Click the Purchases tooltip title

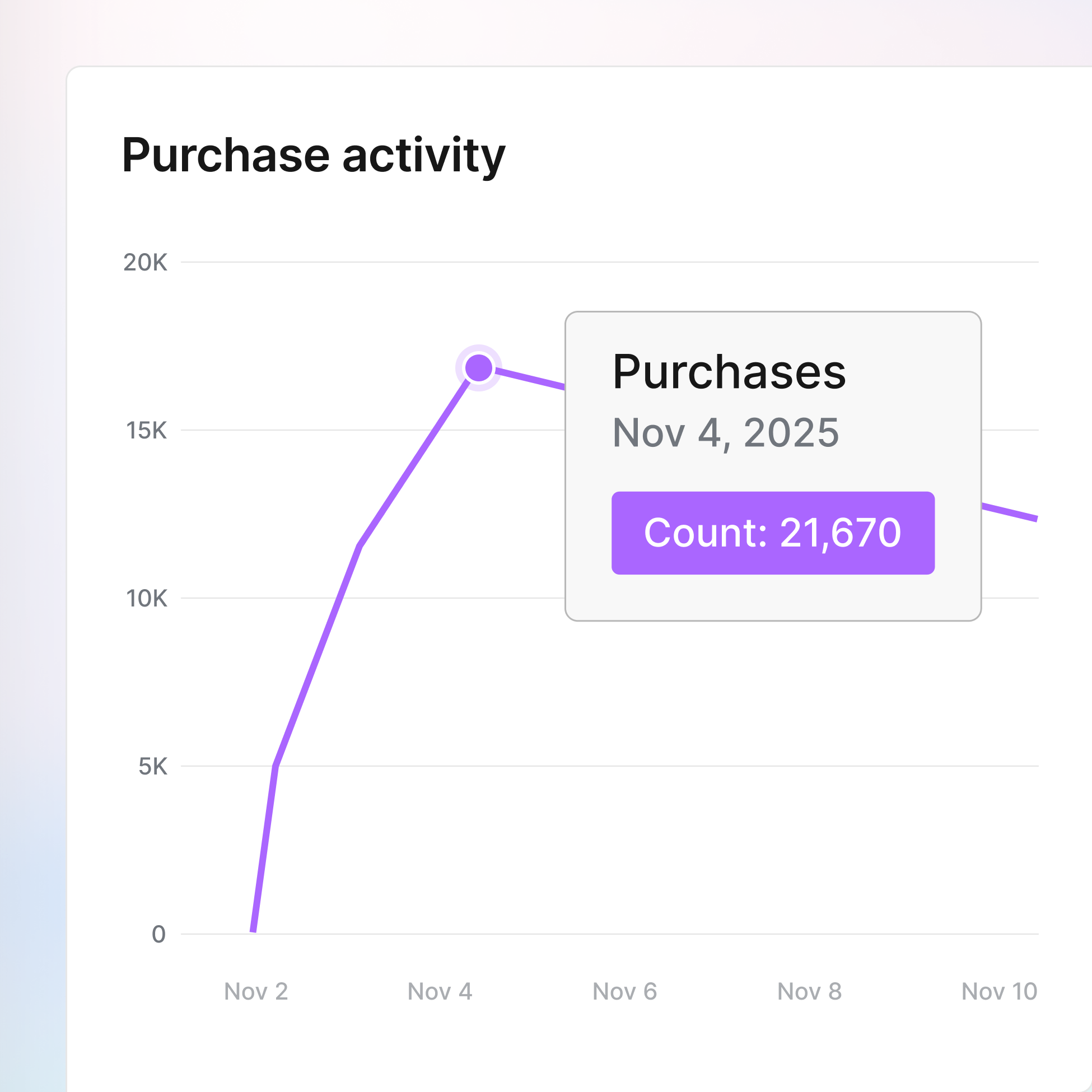[x=729, y=372]
